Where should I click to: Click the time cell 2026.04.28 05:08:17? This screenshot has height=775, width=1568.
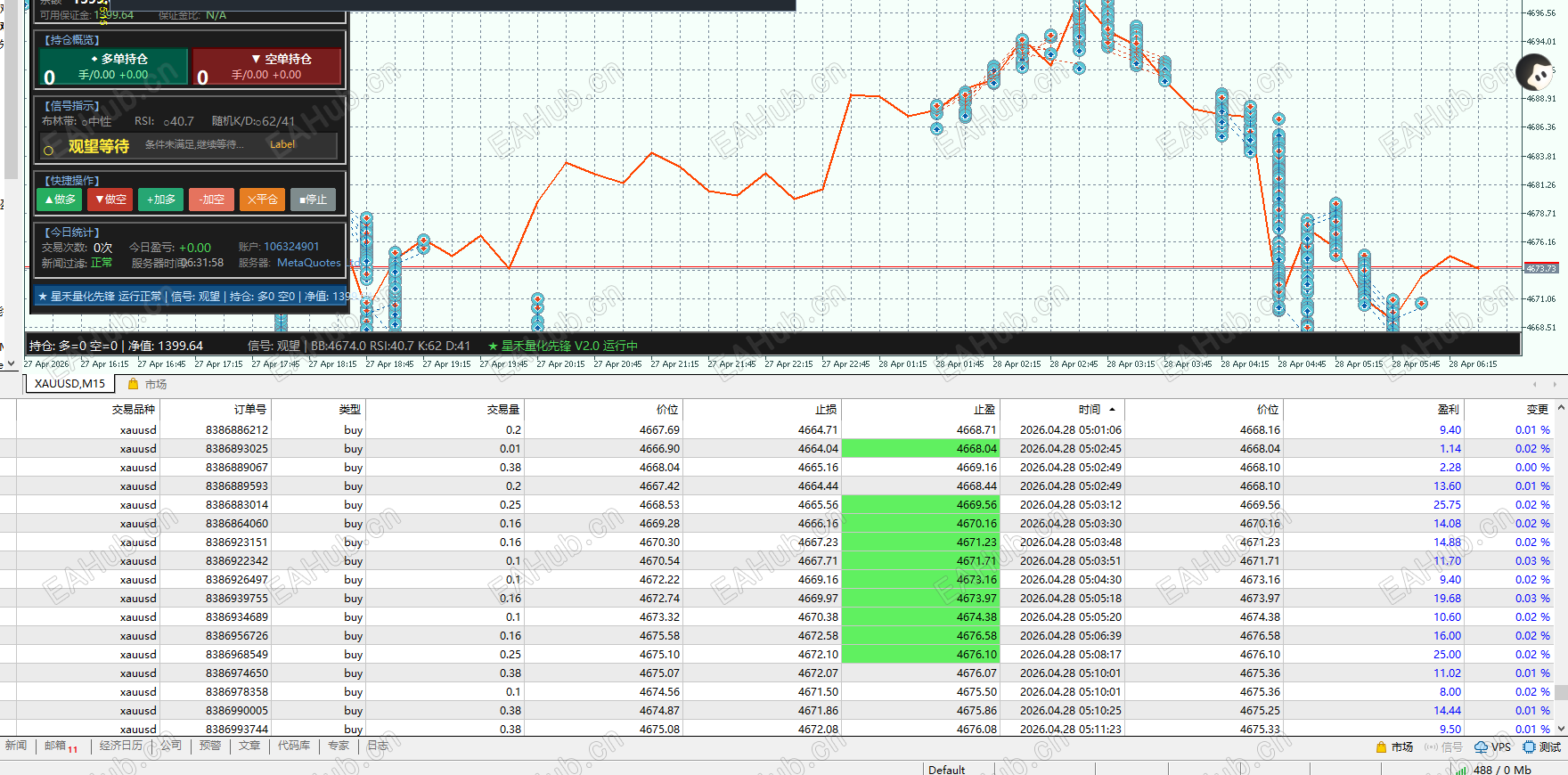(x=1071, y=655)
